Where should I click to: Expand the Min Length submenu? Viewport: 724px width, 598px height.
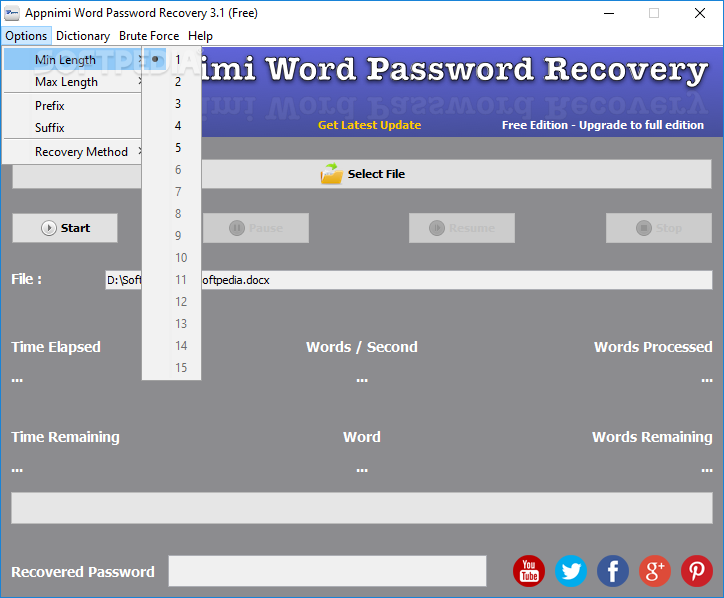72,60
